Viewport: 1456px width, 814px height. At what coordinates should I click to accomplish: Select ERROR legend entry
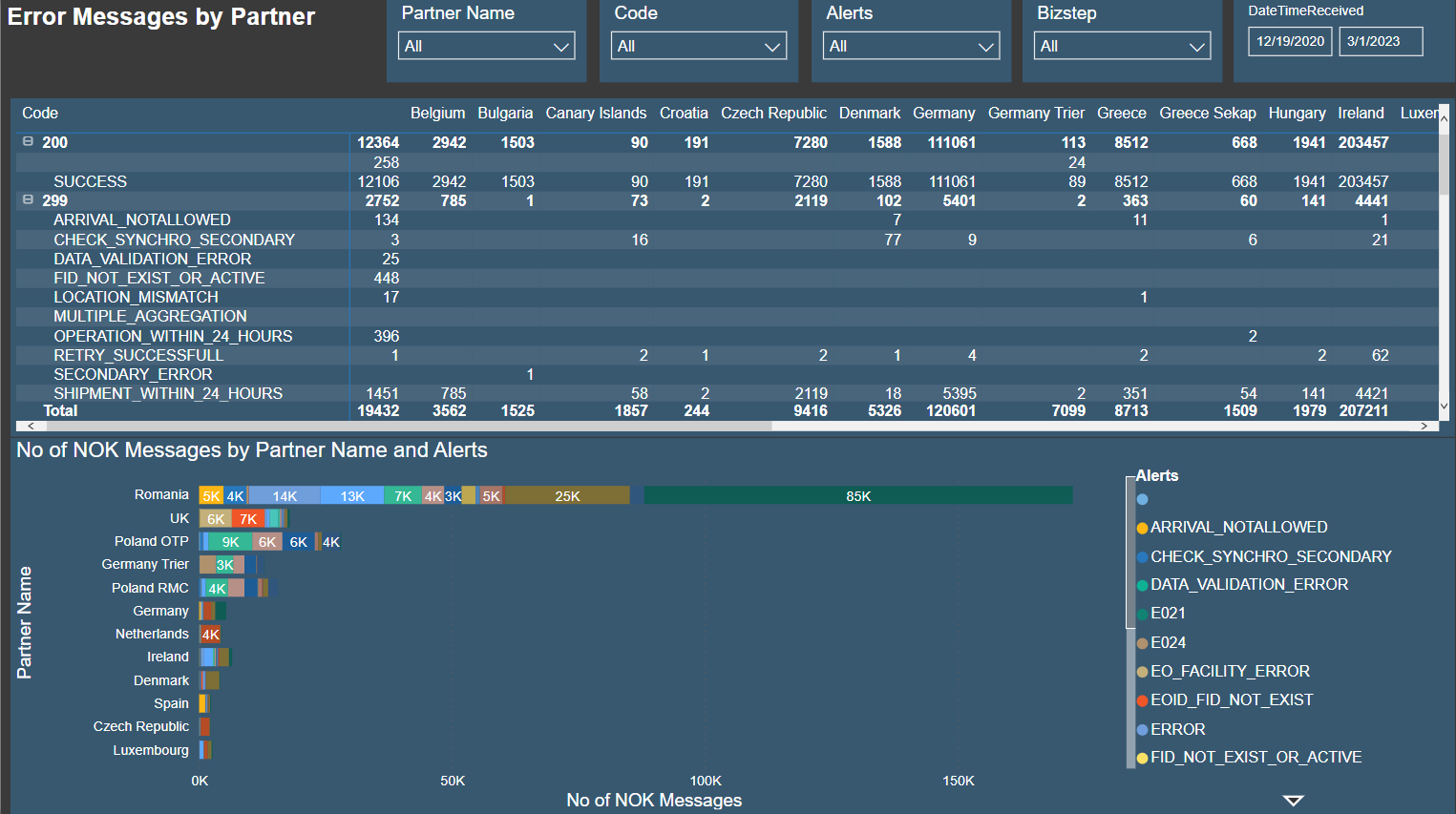(1171, 729)
